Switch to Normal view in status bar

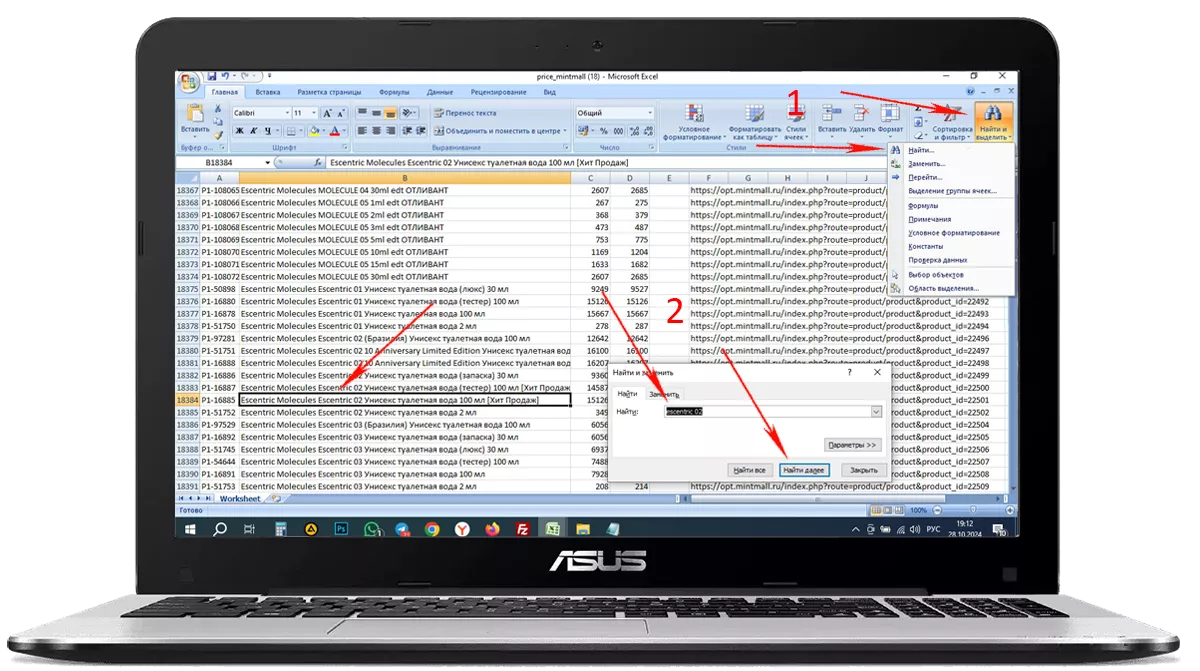pyautogui.click(x=874, y=510)
